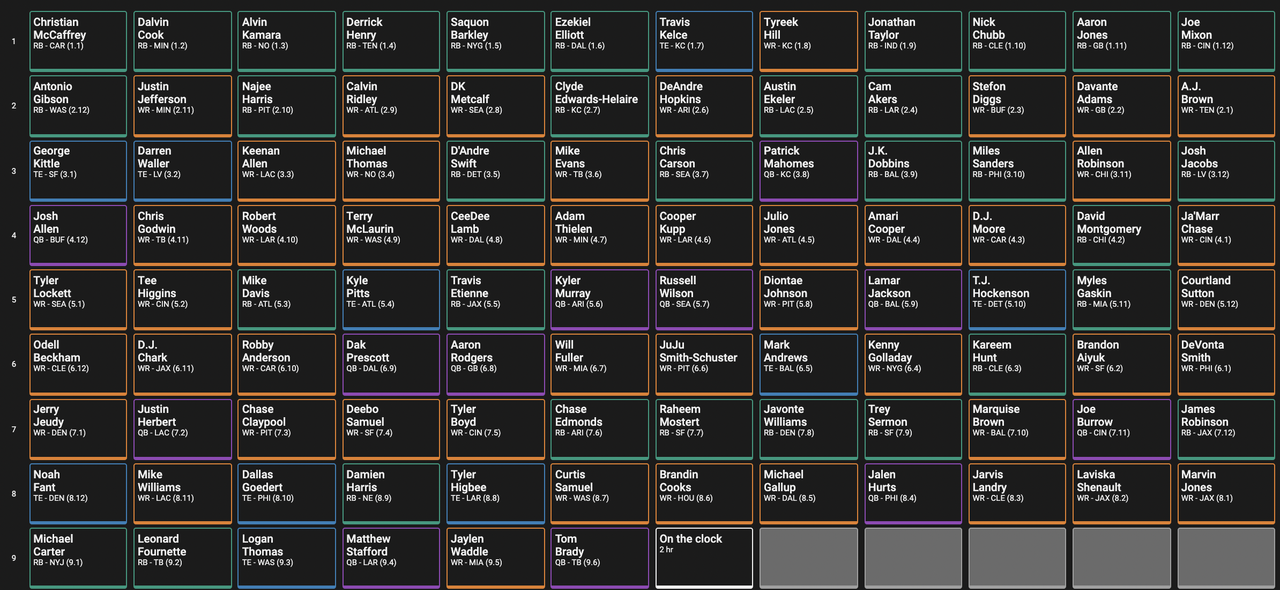The height and width of the screenshot is (590, 1280).
Task: Click Lamar Jackson's draft card
Action: coord(913,299)
